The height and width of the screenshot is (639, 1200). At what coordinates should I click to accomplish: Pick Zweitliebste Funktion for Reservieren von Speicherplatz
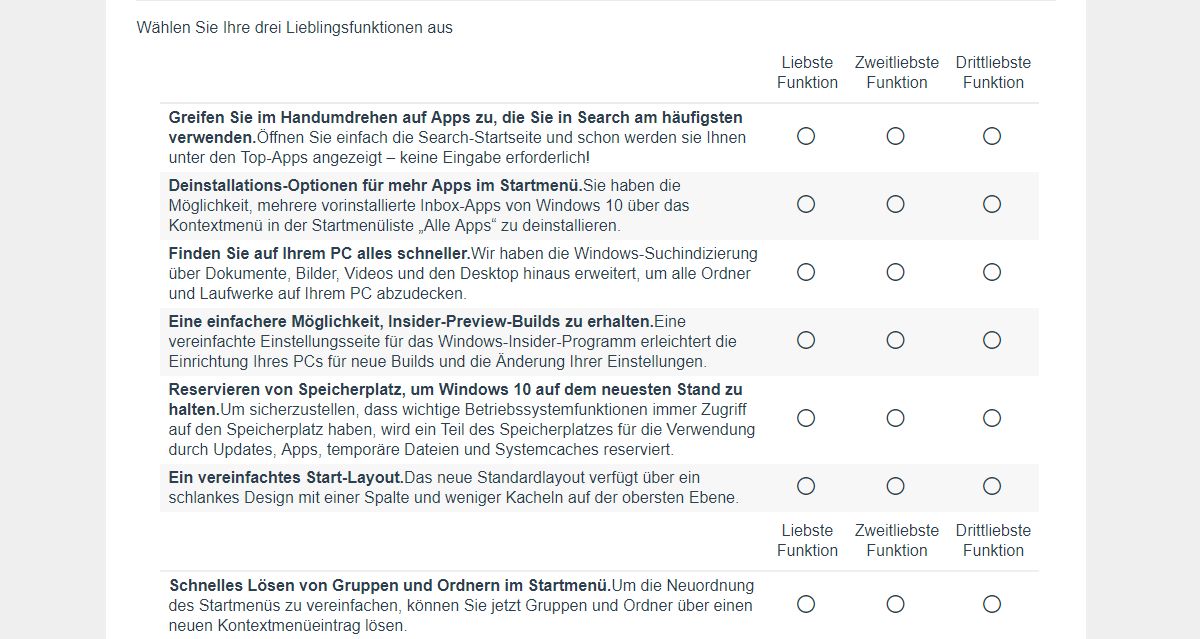click(896, 418)
